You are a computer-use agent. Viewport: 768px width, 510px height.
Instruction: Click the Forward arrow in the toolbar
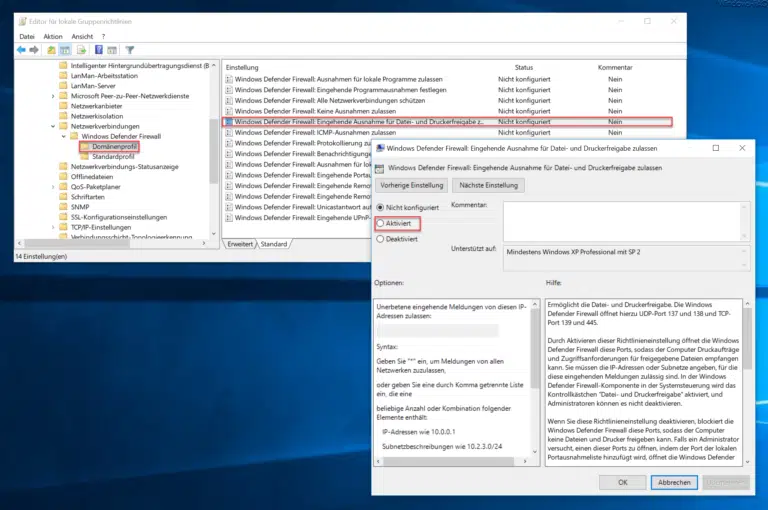point(34,50)
